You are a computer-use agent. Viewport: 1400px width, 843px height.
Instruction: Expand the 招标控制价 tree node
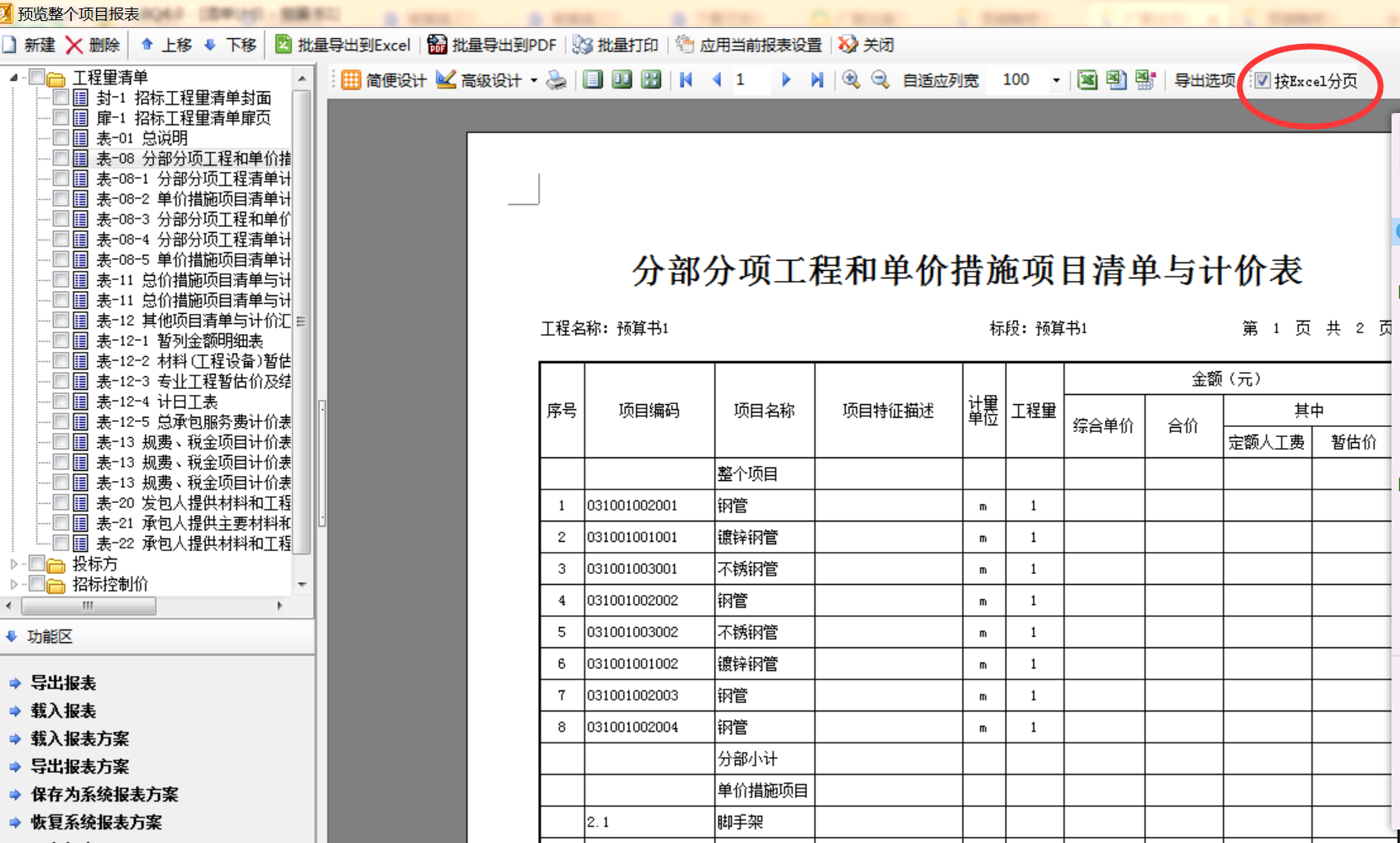pyautogui.click(x=13, y=584)
